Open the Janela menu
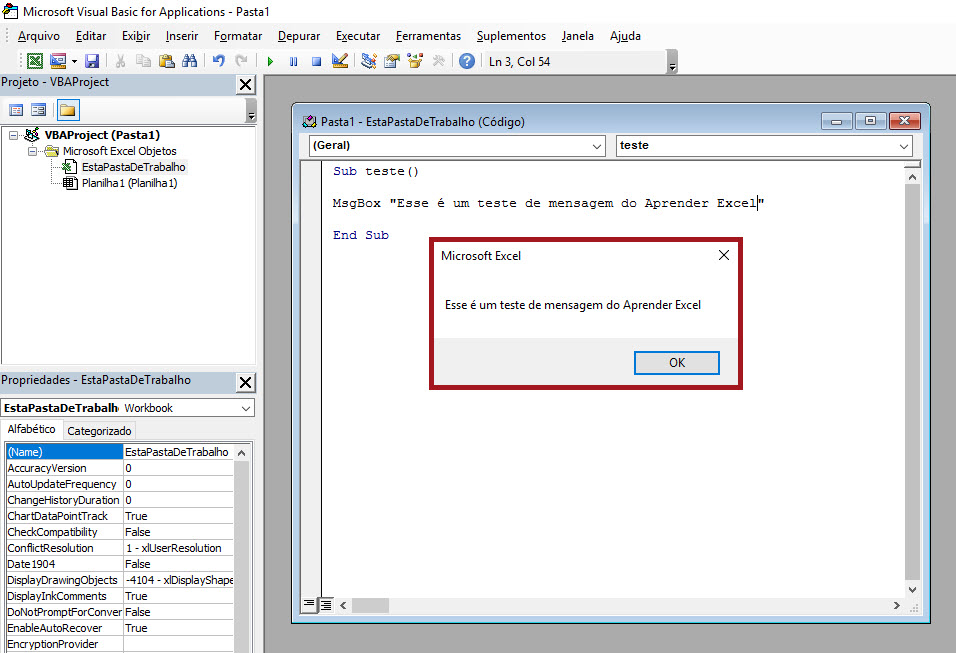Viewport: 956px width, 653px height. [577, 36]
